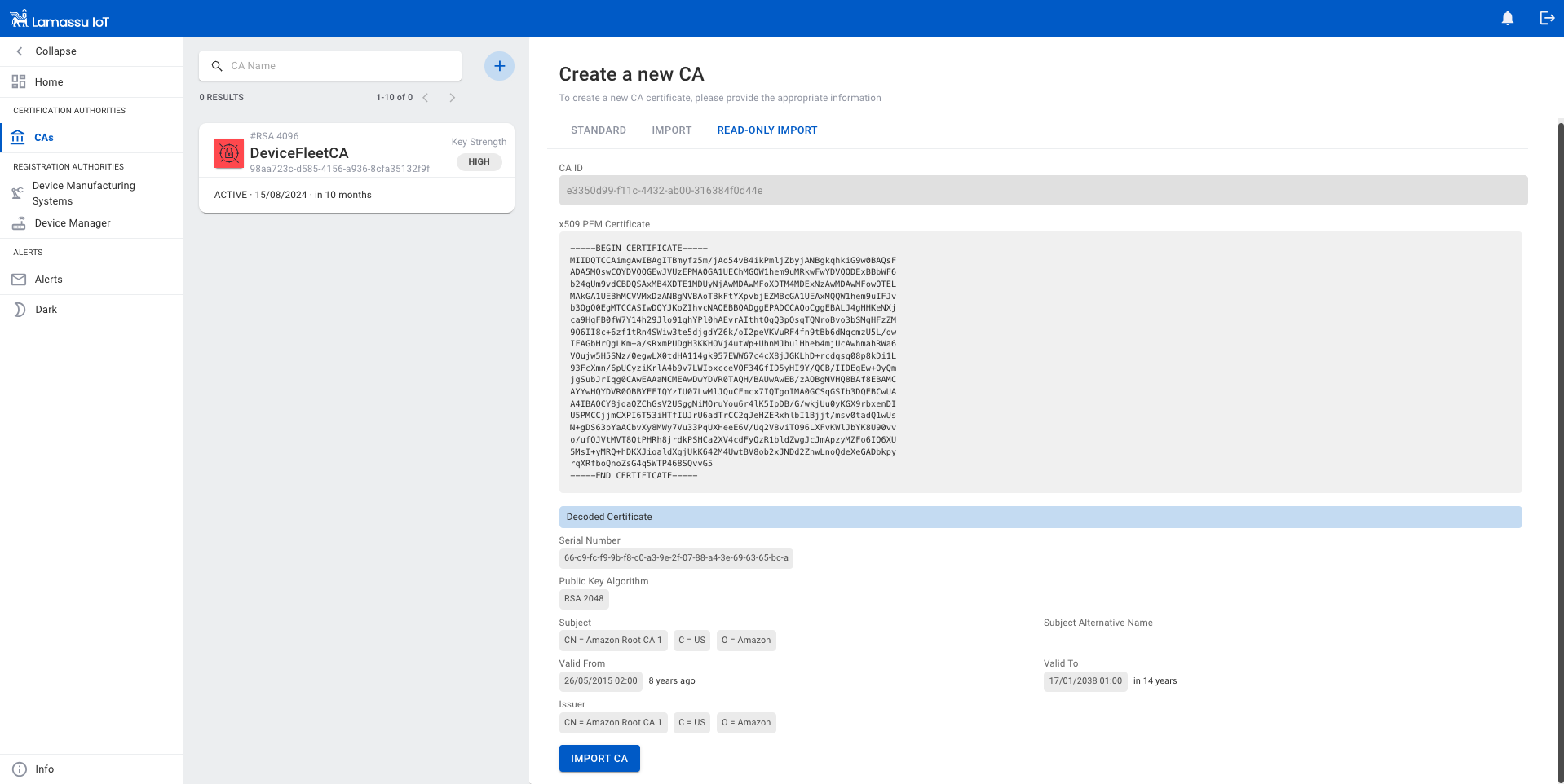Open Device Manufacturing Systems page

coord(83,193)
